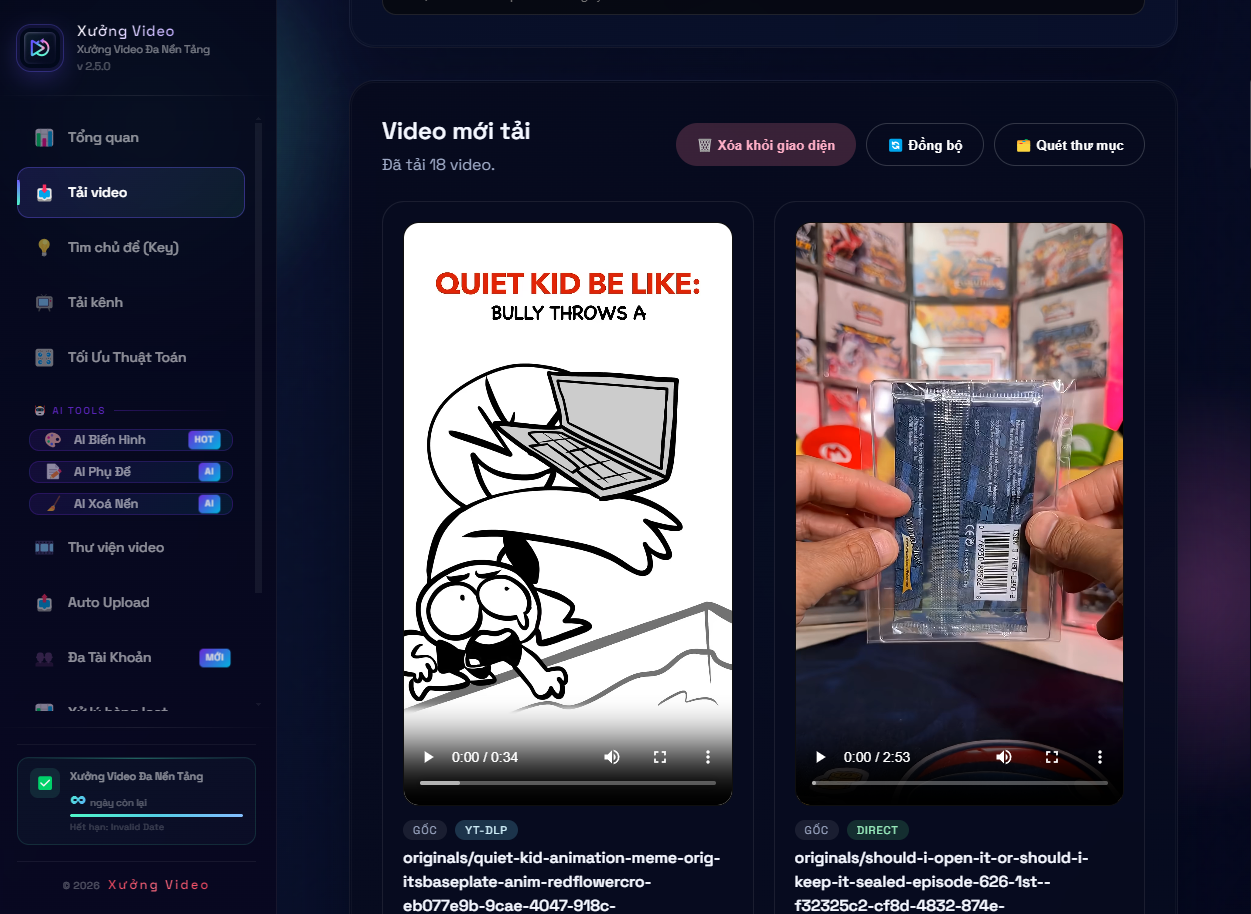Click the Tải kênh TV icon
Image resolution: width=1251 pixels, height=914 pixels.
pos(44,303)
